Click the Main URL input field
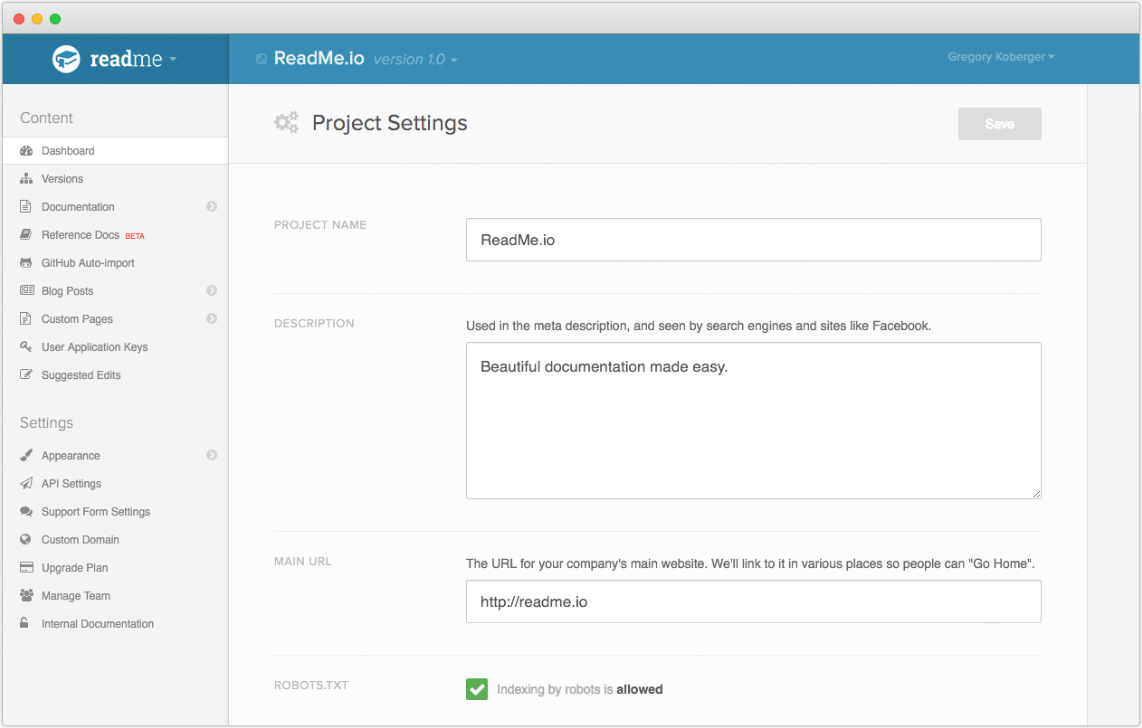 [x=753, y=602]
